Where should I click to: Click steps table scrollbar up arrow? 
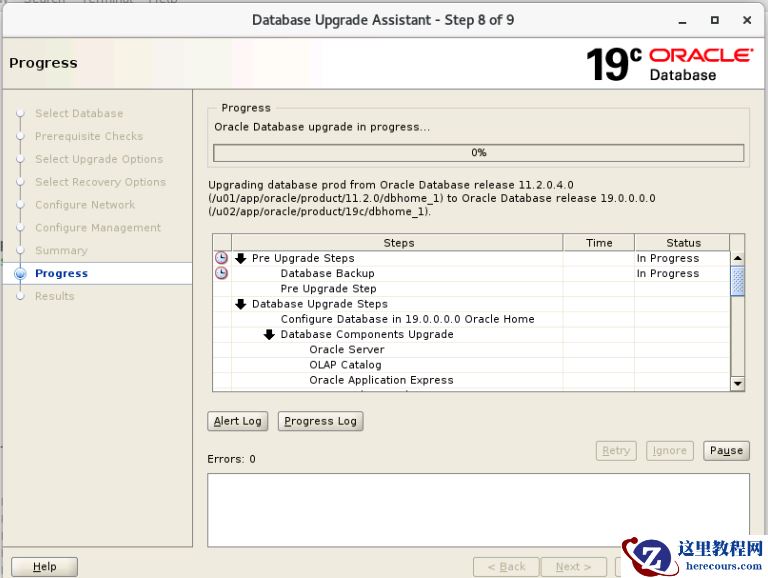point(738,258)
